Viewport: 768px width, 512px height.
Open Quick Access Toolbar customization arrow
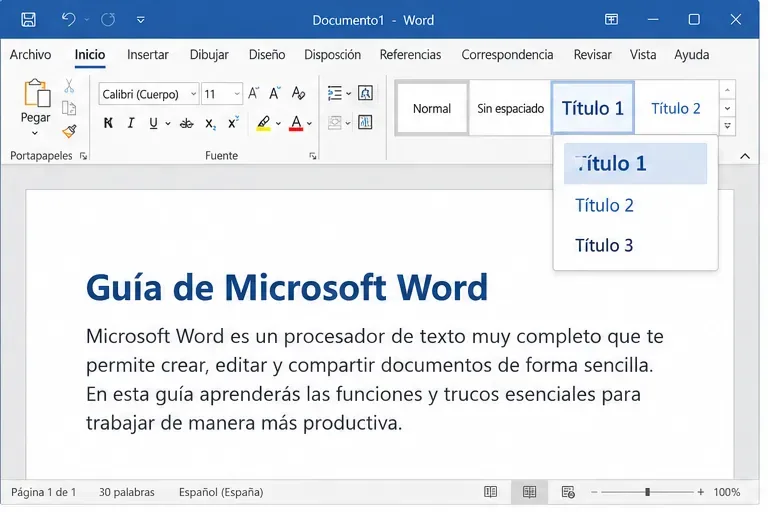(x=141, y=20)
